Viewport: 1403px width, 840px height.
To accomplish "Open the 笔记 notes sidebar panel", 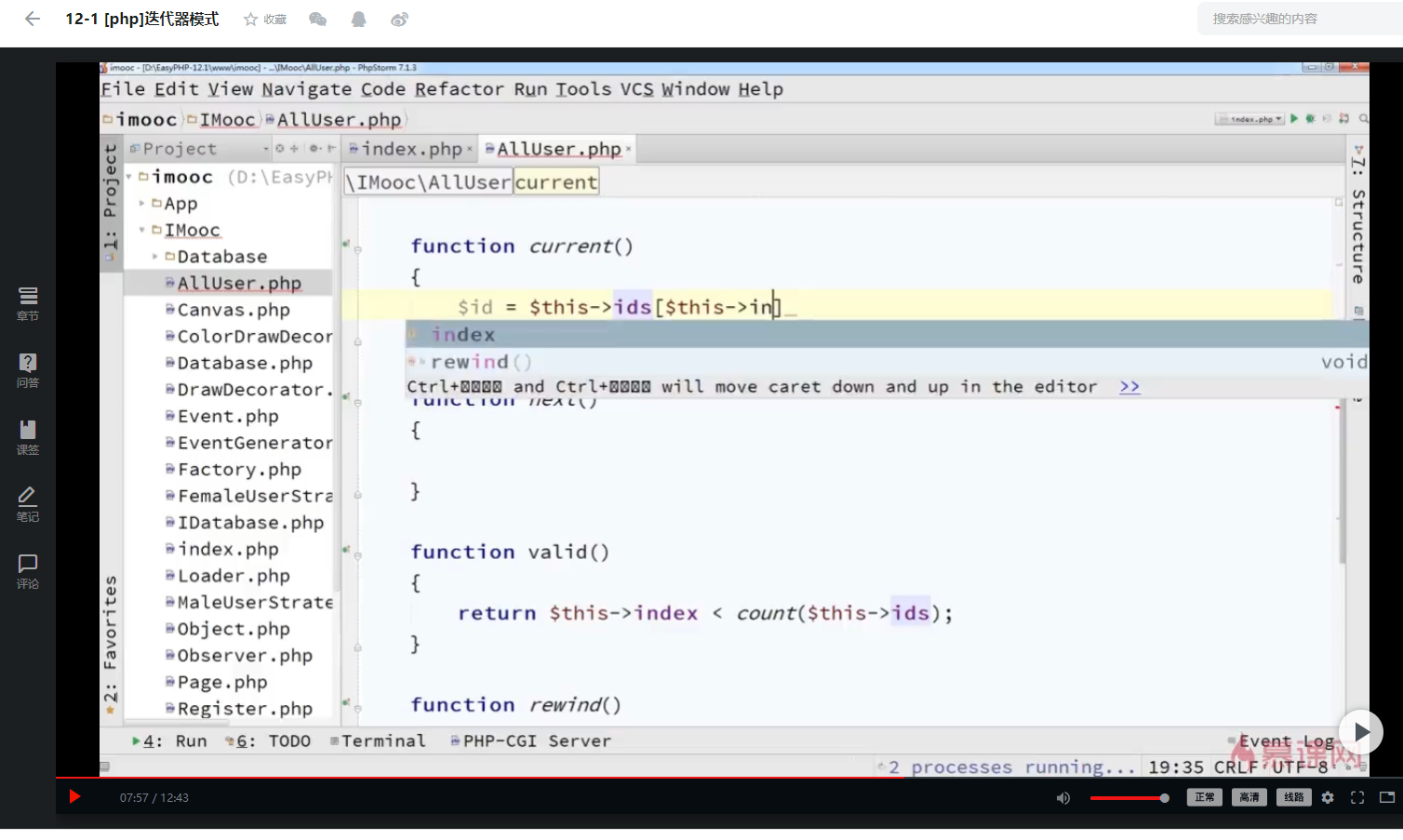I will (x=28, y=504).
